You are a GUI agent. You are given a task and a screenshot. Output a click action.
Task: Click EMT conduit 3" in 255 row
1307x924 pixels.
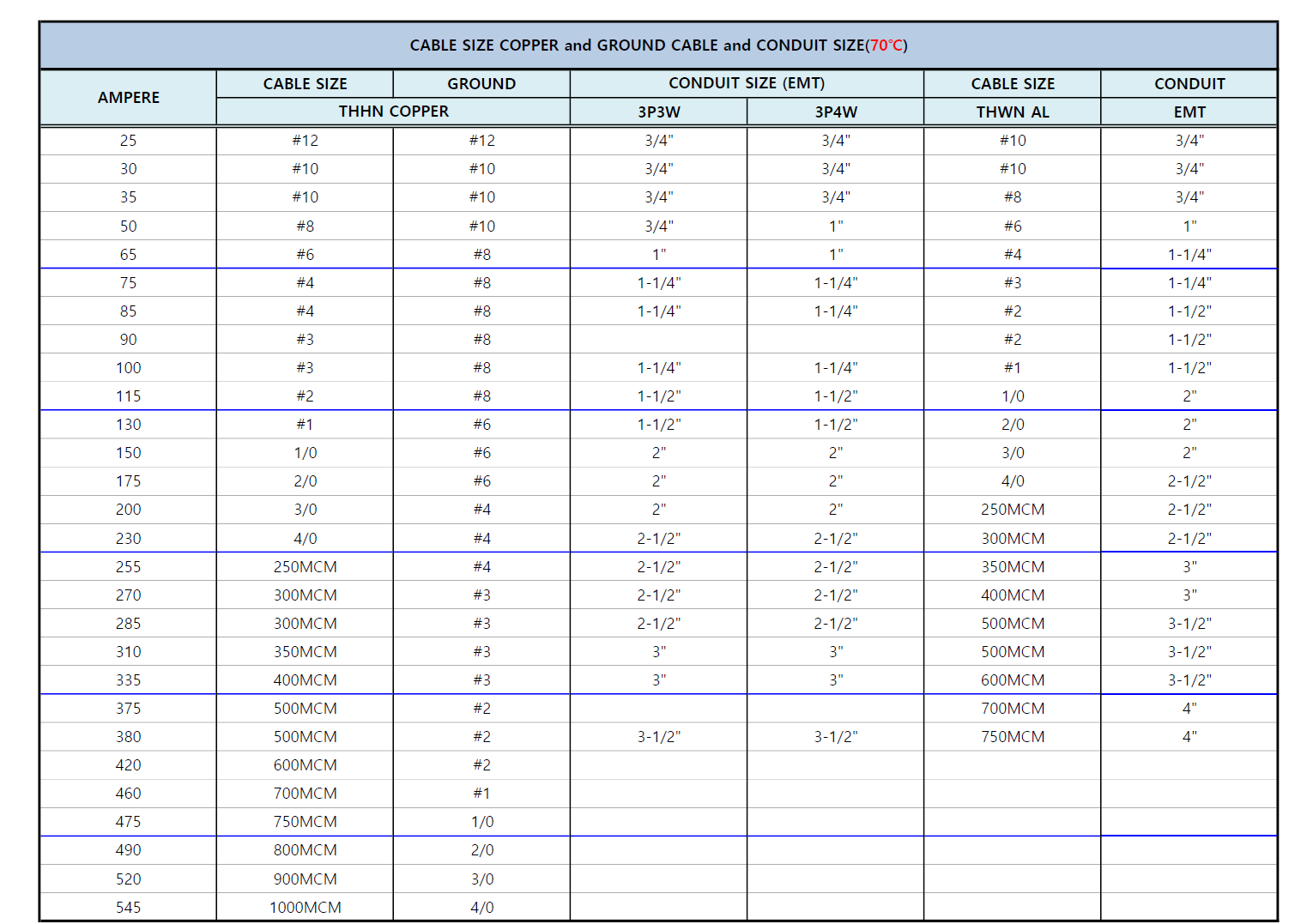click(x=1189, y=567)
